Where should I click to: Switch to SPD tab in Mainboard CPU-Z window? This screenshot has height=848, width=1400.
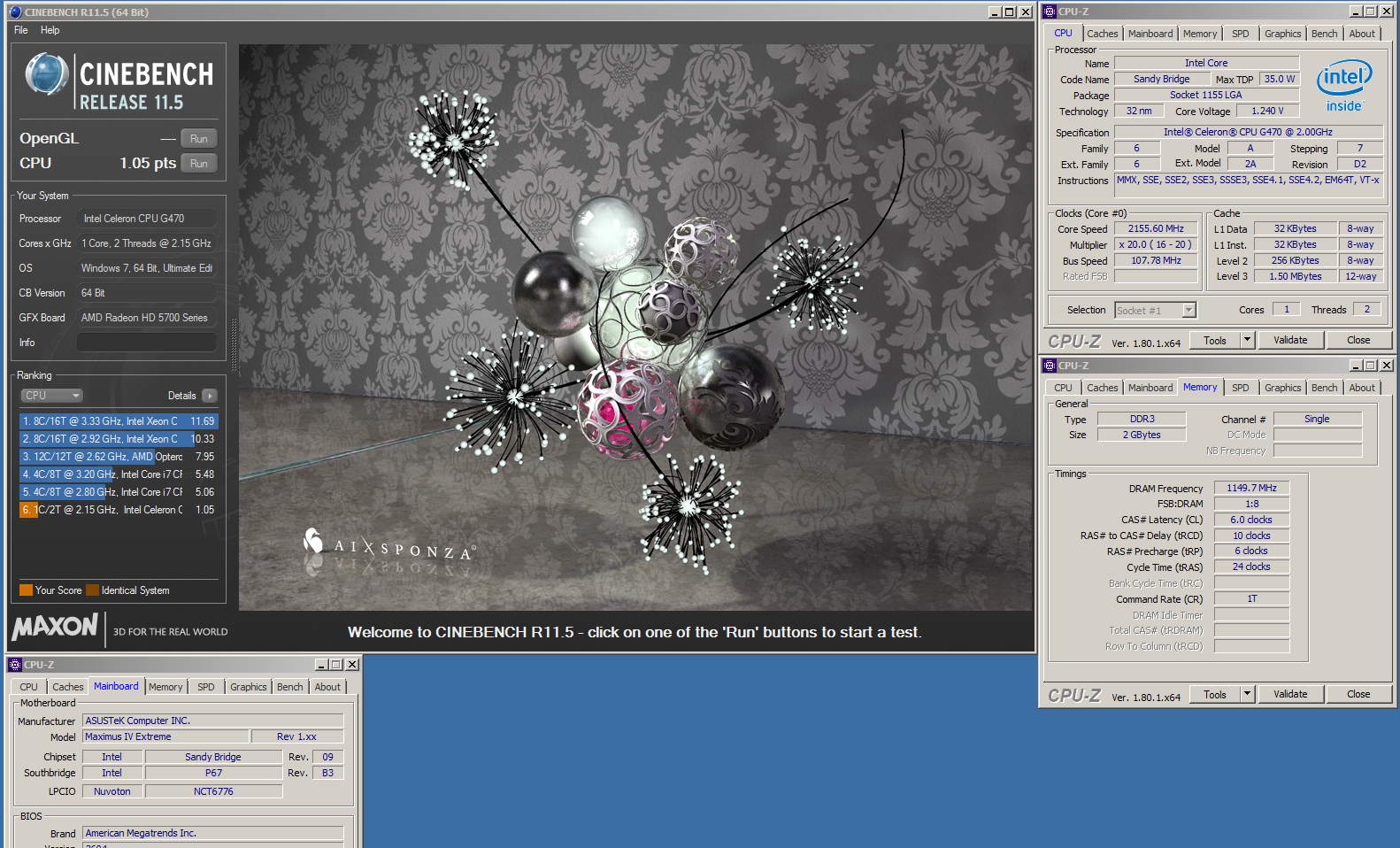point(206,687)
